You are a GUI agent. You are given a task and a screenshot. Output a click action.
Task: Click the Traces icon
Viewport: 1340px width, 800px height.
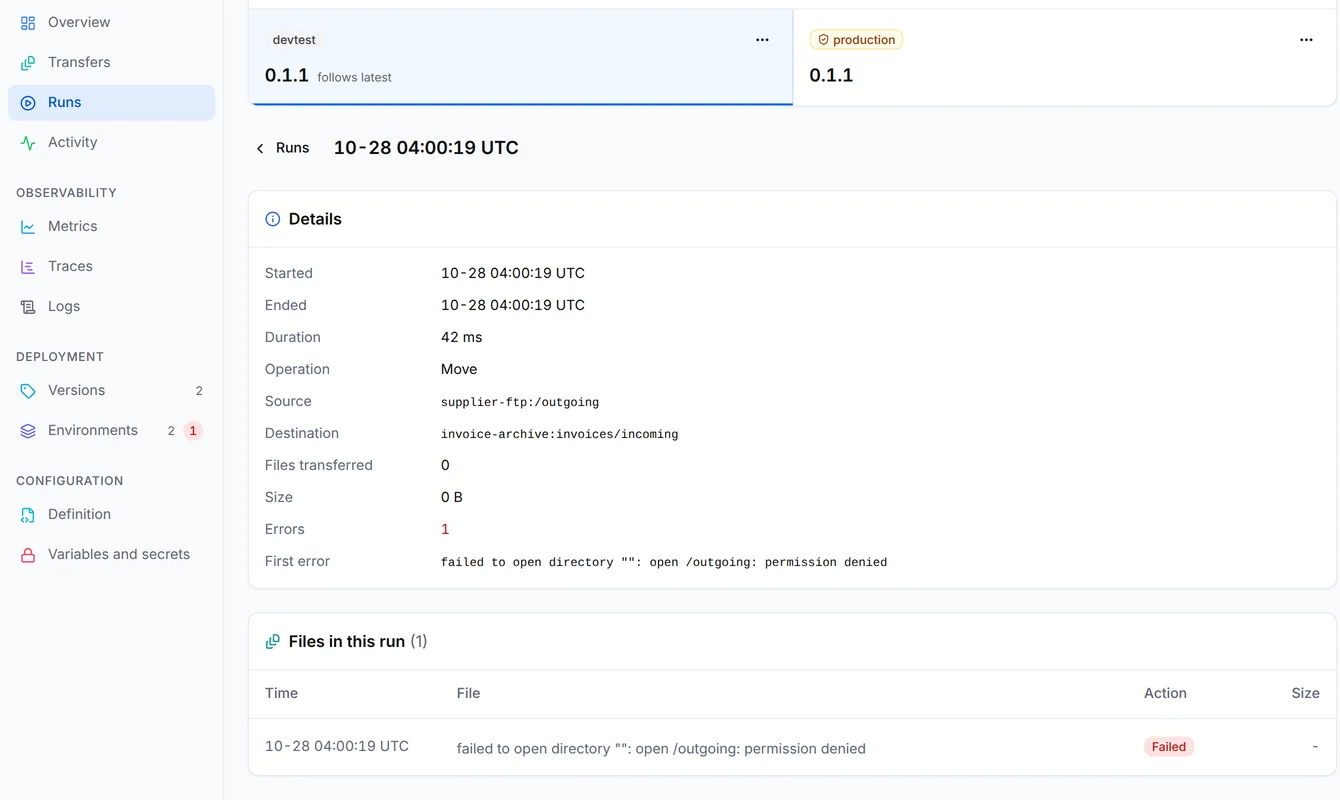coord(28,266)
